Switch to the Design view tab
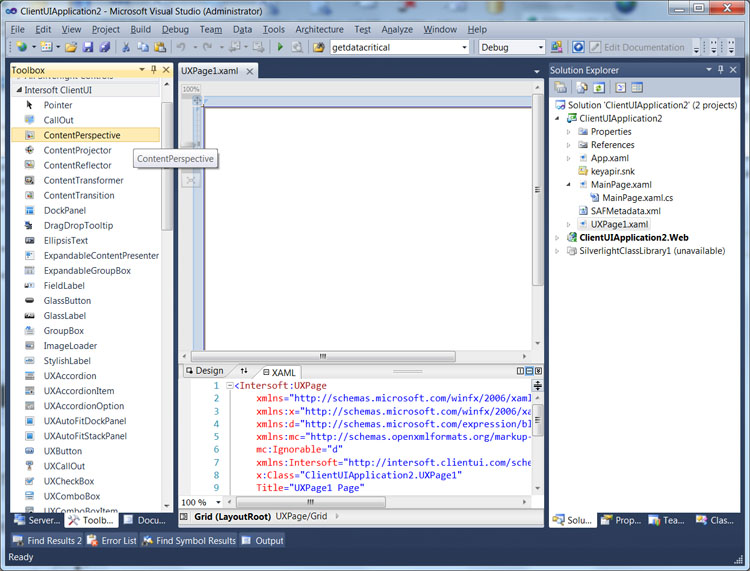750x571 pixels. [x=205, y=371]
